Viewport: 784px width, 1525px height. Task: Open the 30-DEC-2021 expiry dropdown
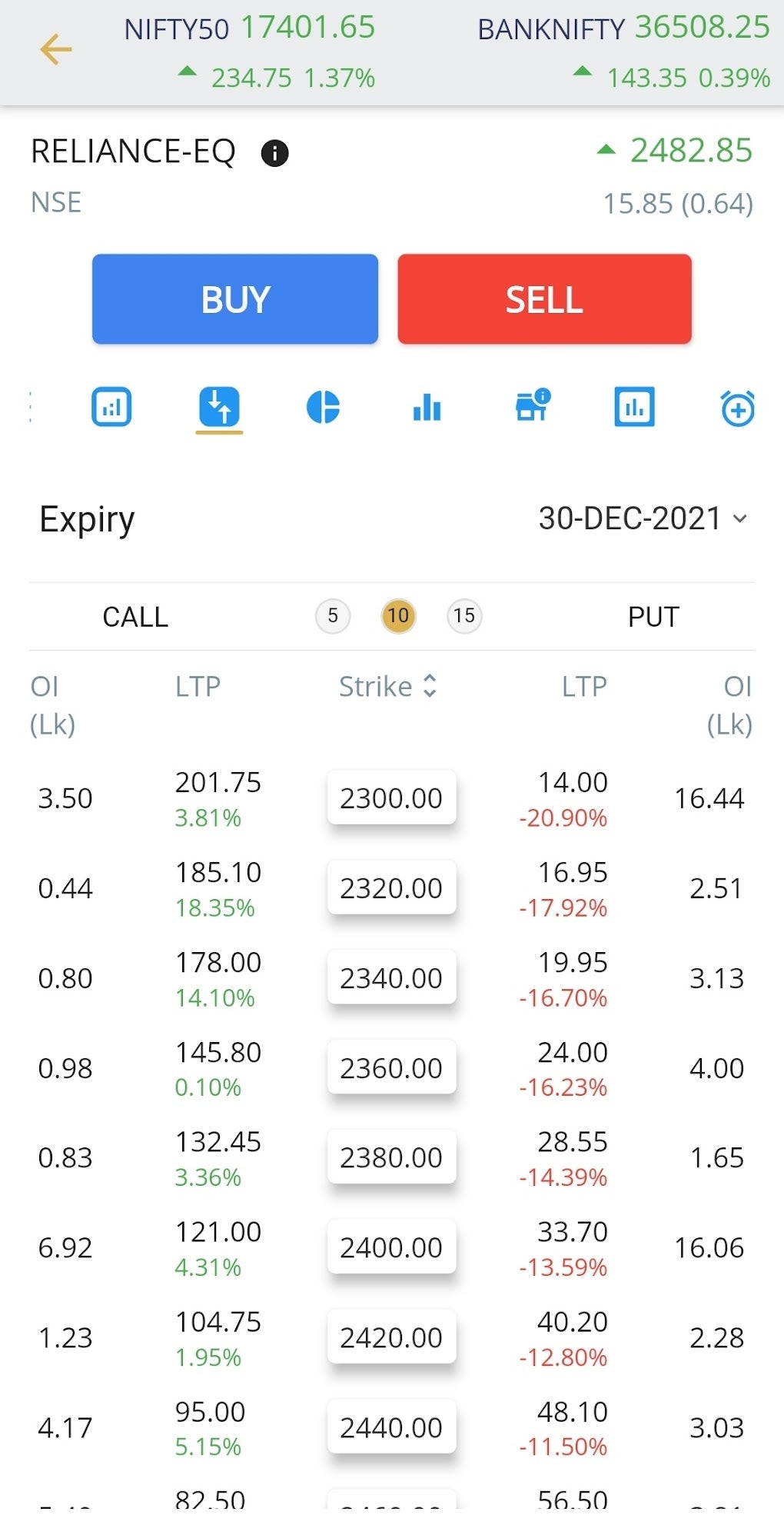tap(643, 519)
